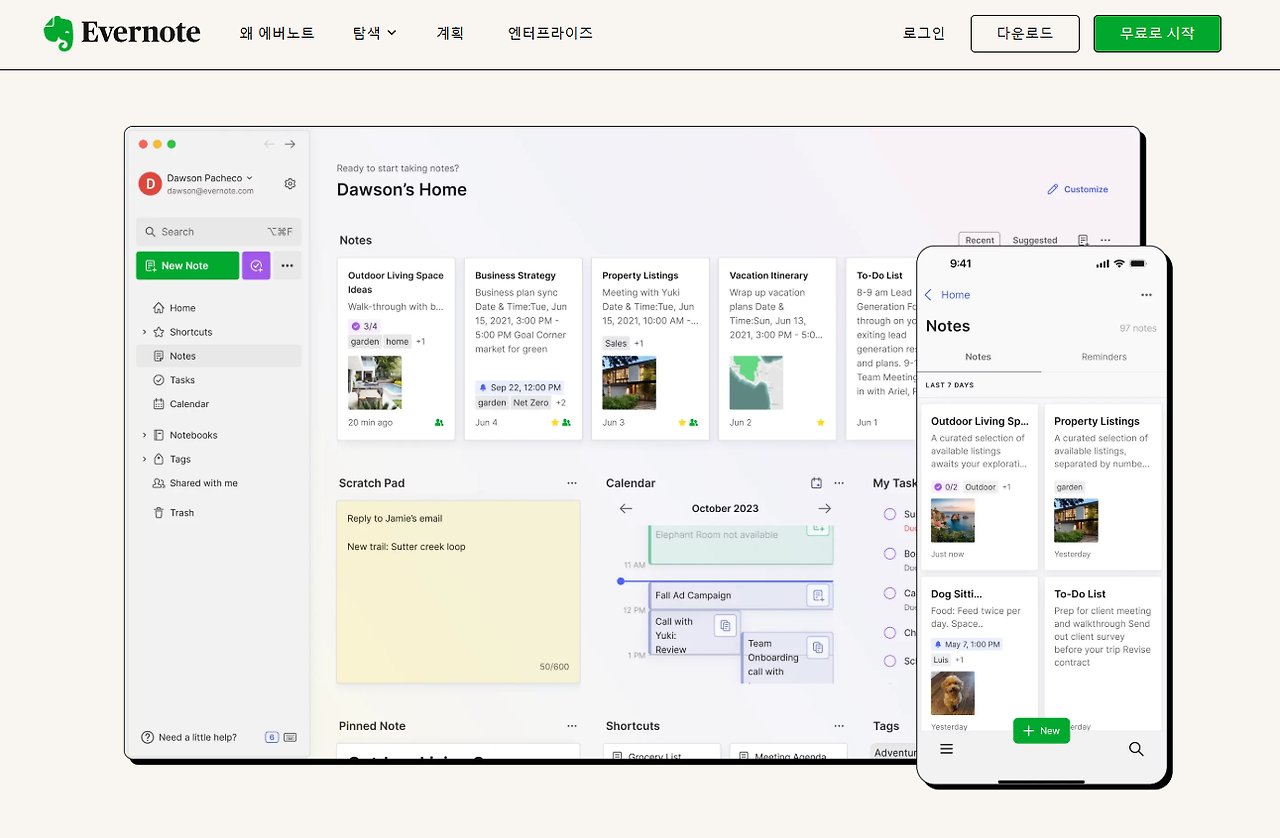Tap the hamburger menu icon on the phone
Image resolution: width=1280 pixels, height=838 pixels.
[x=947, y=749]
